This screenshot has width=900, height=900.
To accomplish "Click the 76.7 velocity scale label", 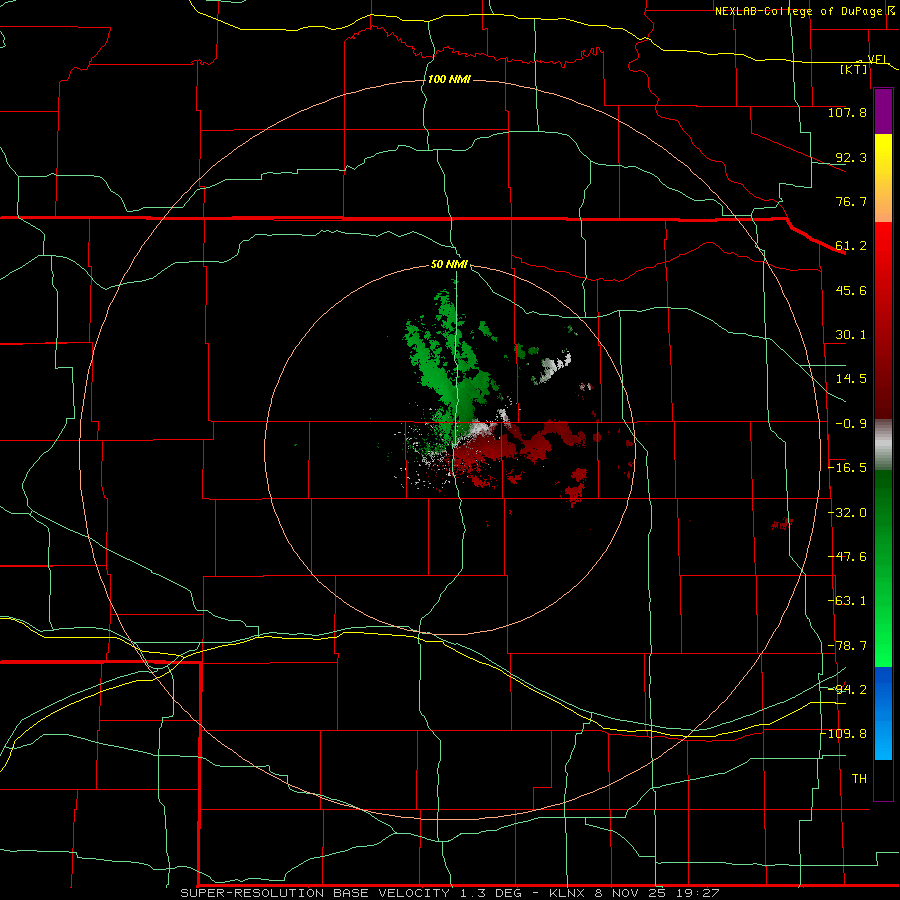I will [x=851, y=202].
